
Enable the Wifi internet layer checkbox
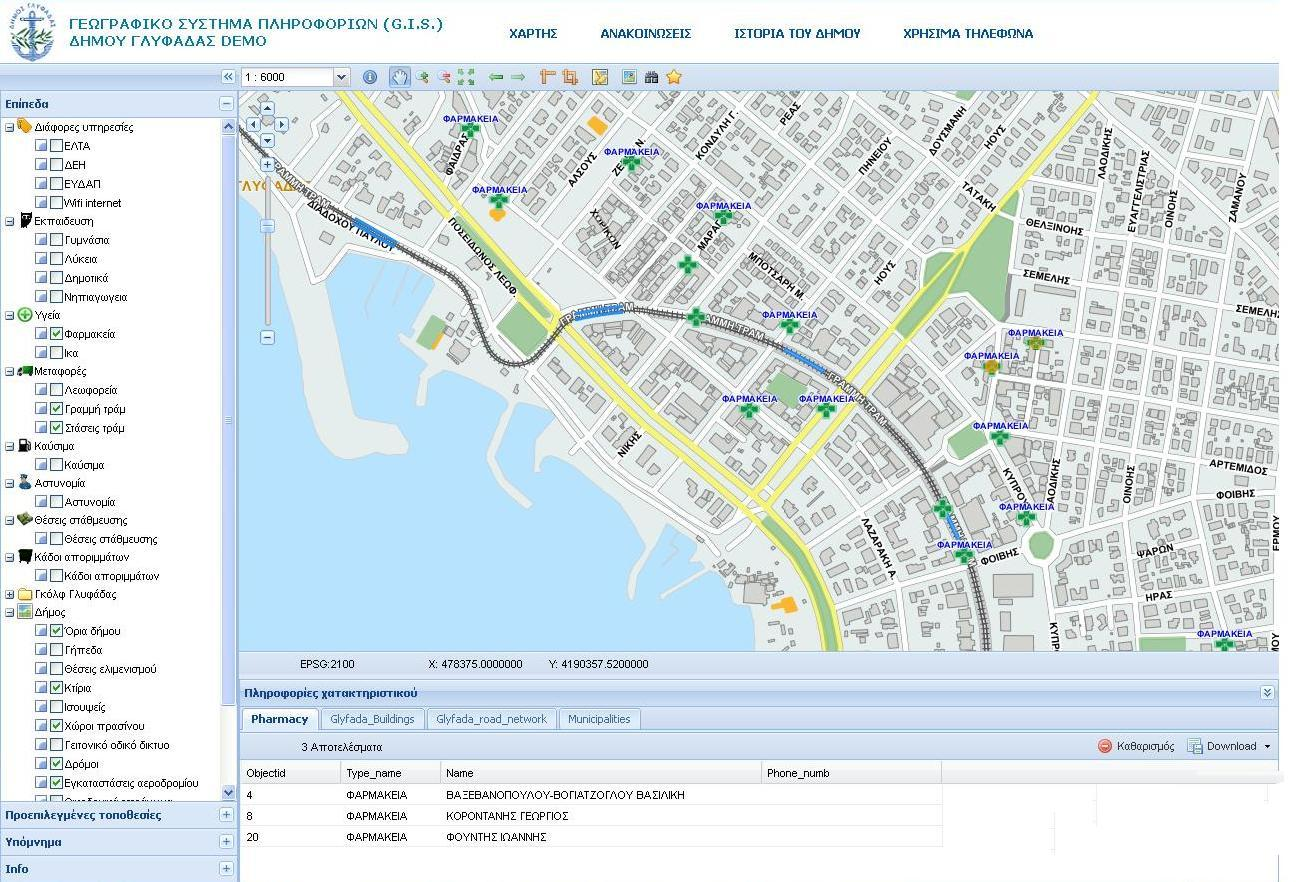pyautogui.click(x=57, y=203)
